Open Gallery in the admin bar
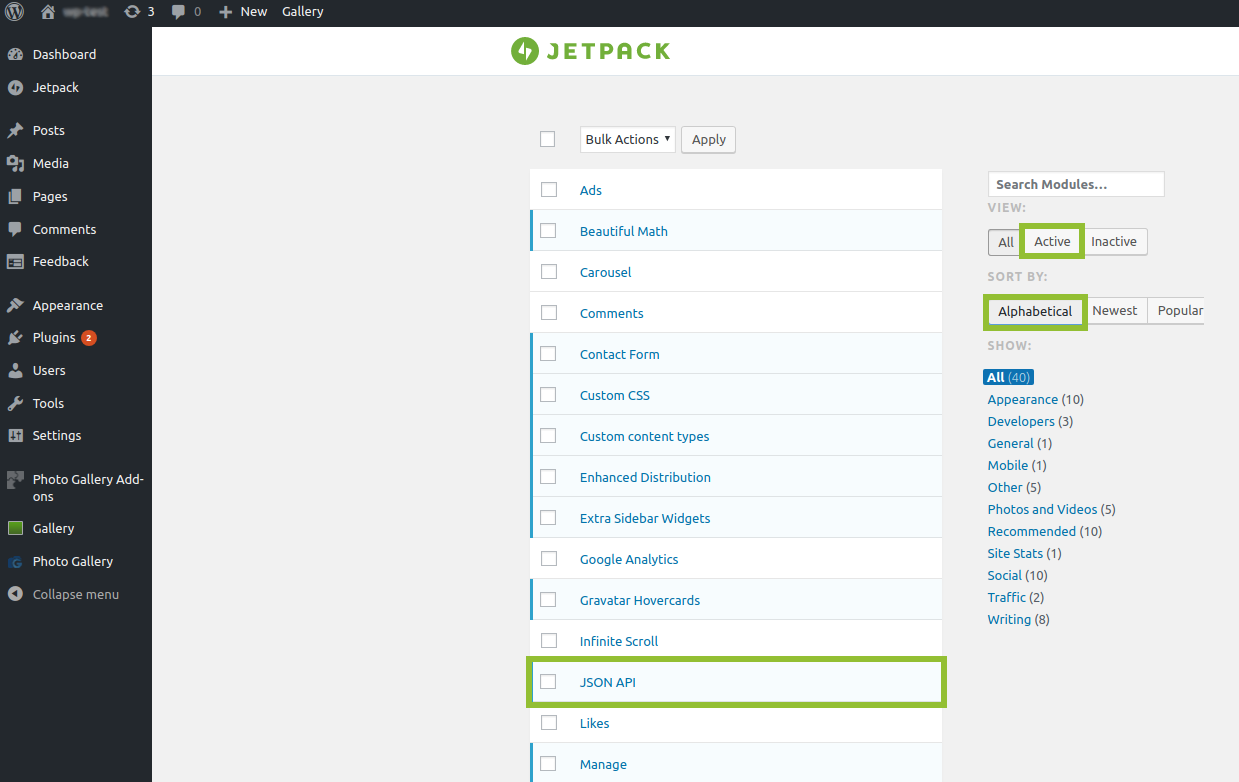 [x=303, y=12]
